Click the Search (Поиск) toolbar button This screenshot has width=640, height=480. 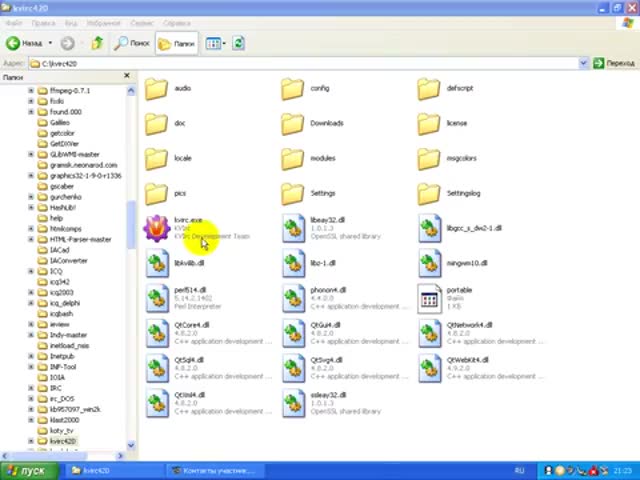click(x=132, y=43)
